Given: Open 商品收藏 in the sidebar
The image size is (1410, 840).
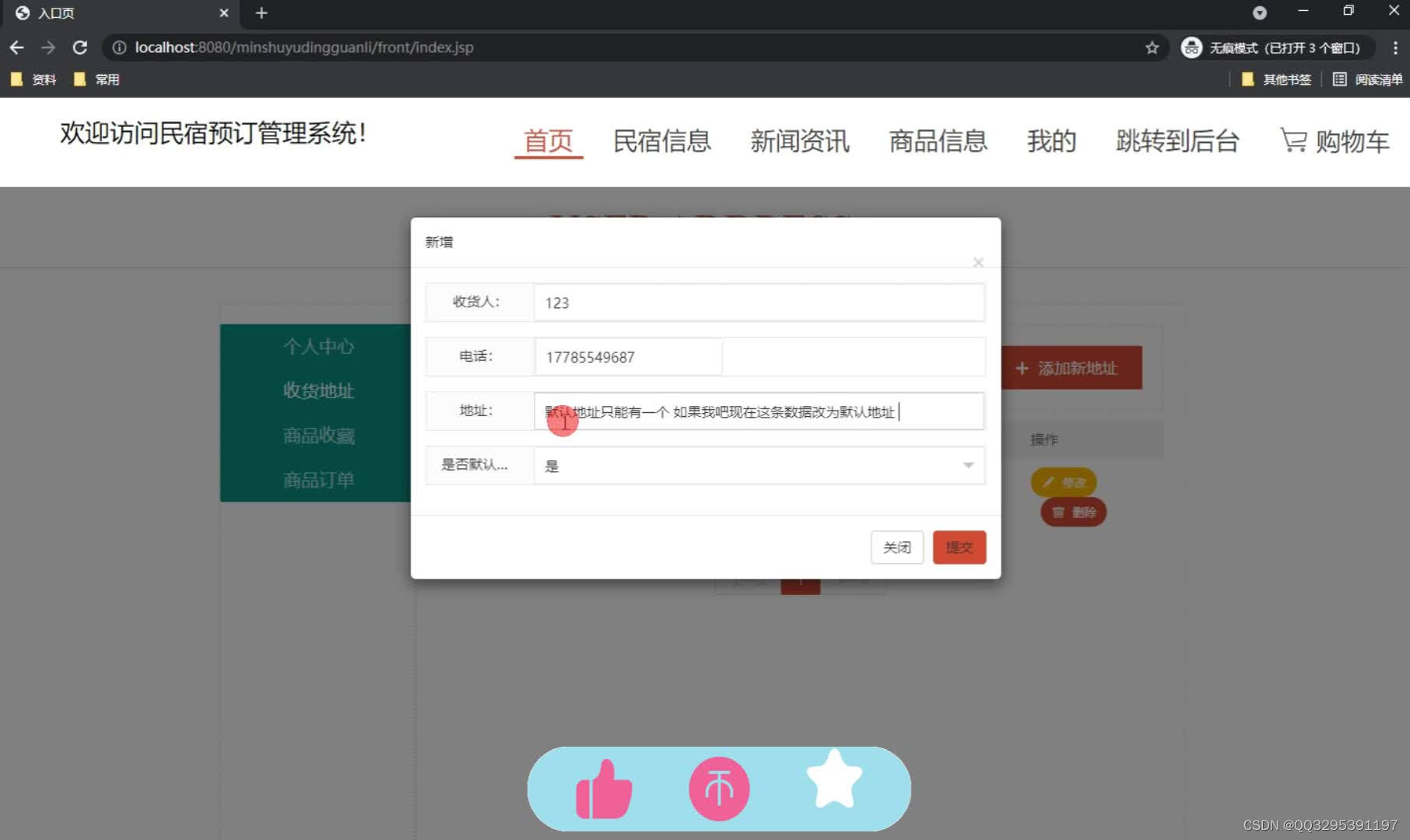Looking at the screenshot, I should (x=318, y=436).
